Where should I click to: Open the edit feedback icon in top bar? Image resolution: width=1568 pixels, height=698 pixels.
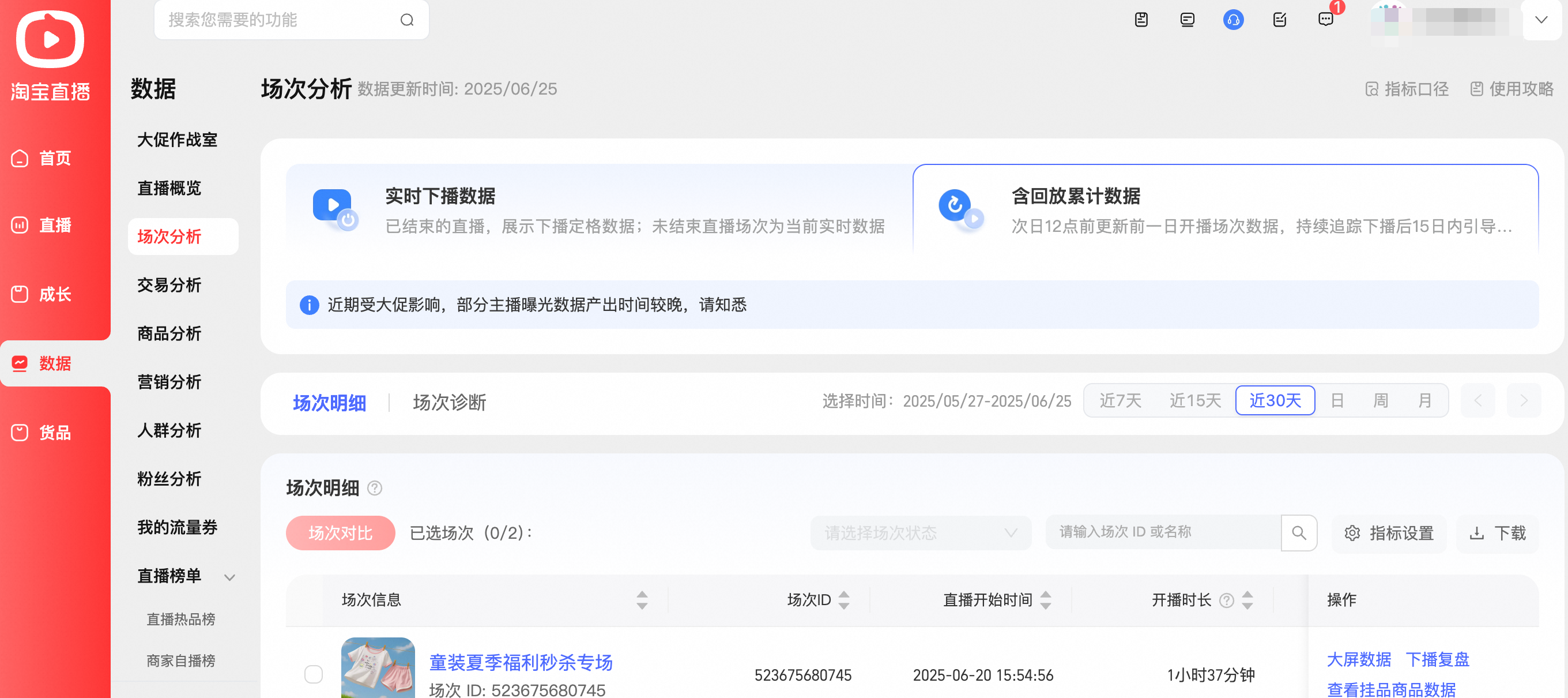pos(1280,20)
